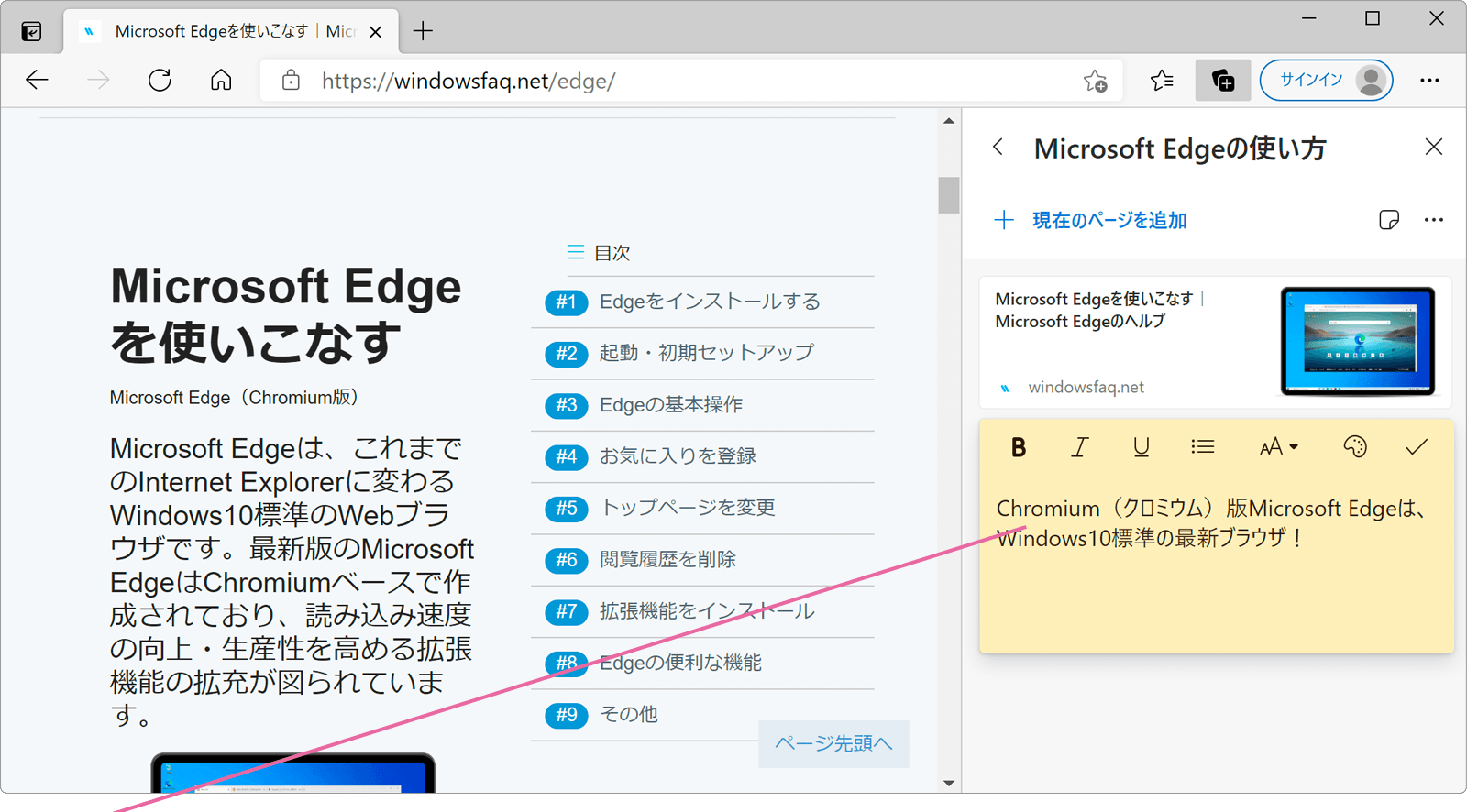The width and height of the screenshot is (1467, 812).
Task: Click the page scrollbar down arrow
Action: pos(949,783)
